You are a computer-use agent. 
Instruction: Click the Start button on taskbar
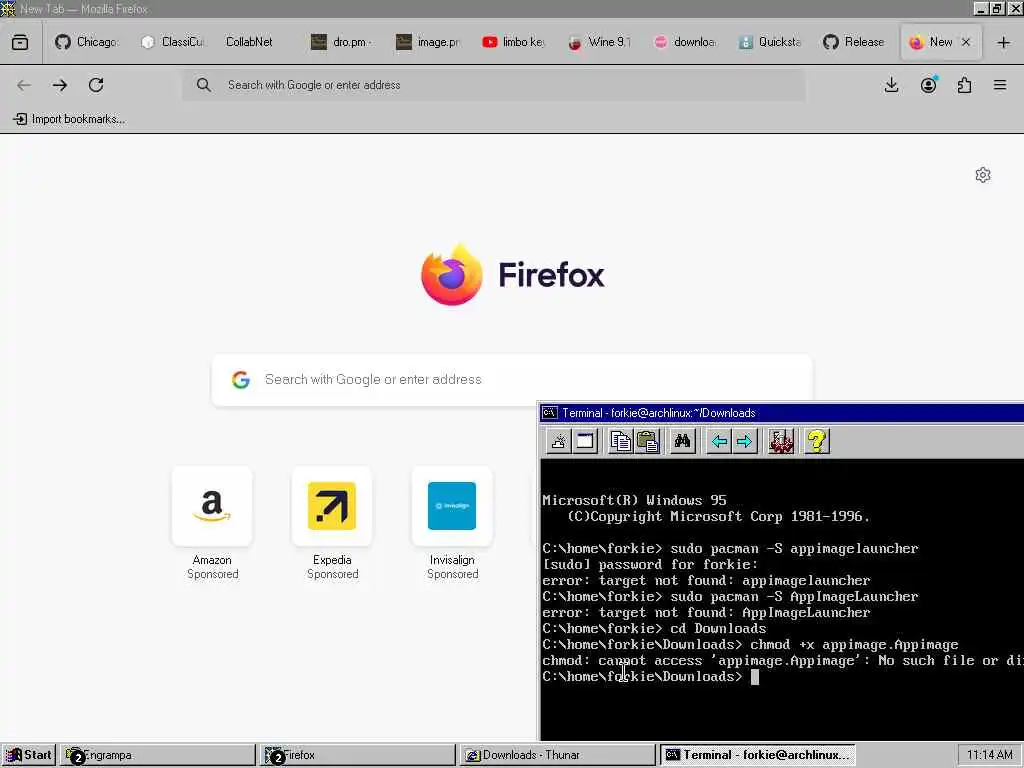pyautogui.click(x=29, y=755)
